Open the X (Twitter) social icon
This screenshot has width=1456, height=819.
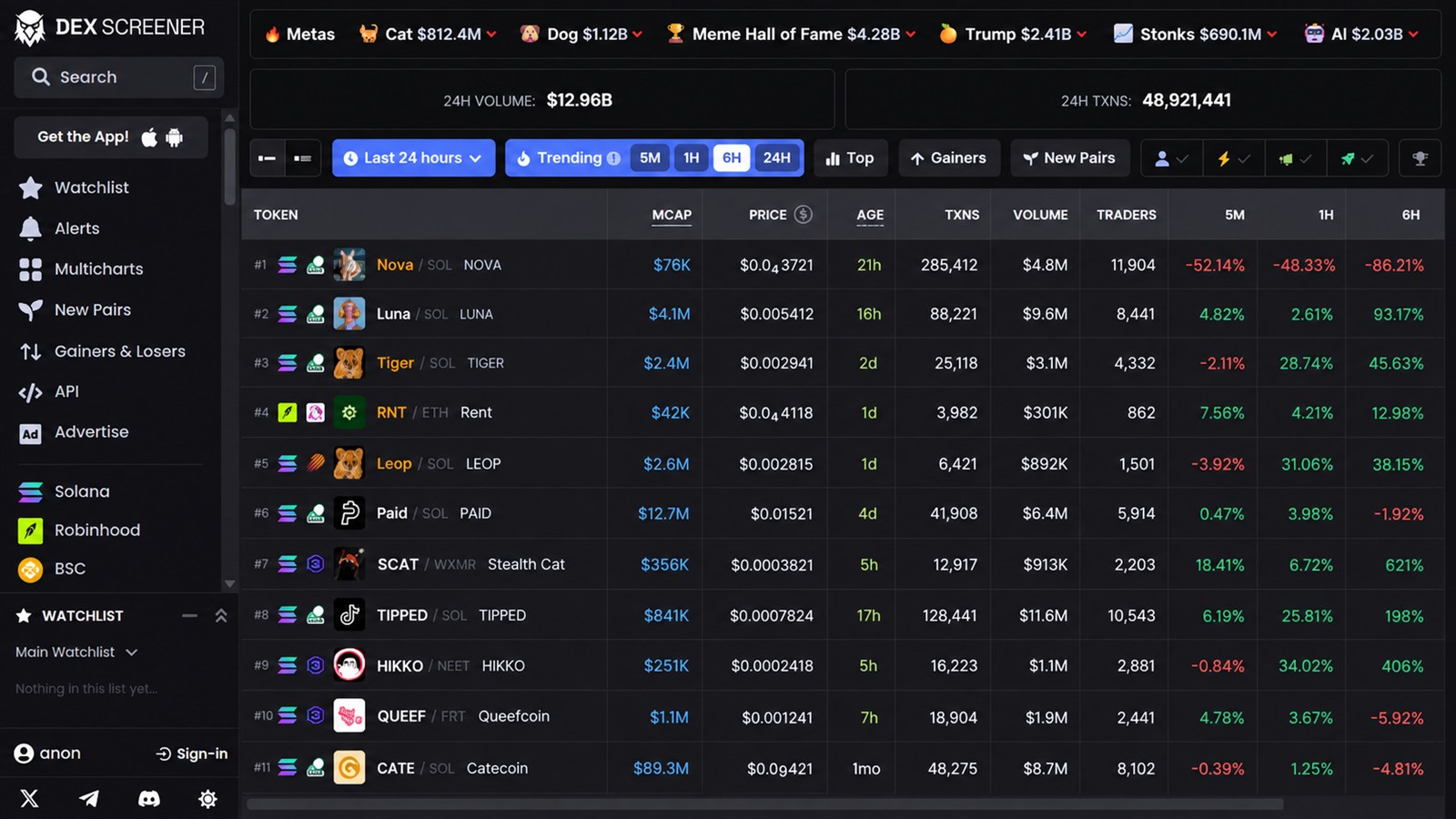click(x=30, y=799)
